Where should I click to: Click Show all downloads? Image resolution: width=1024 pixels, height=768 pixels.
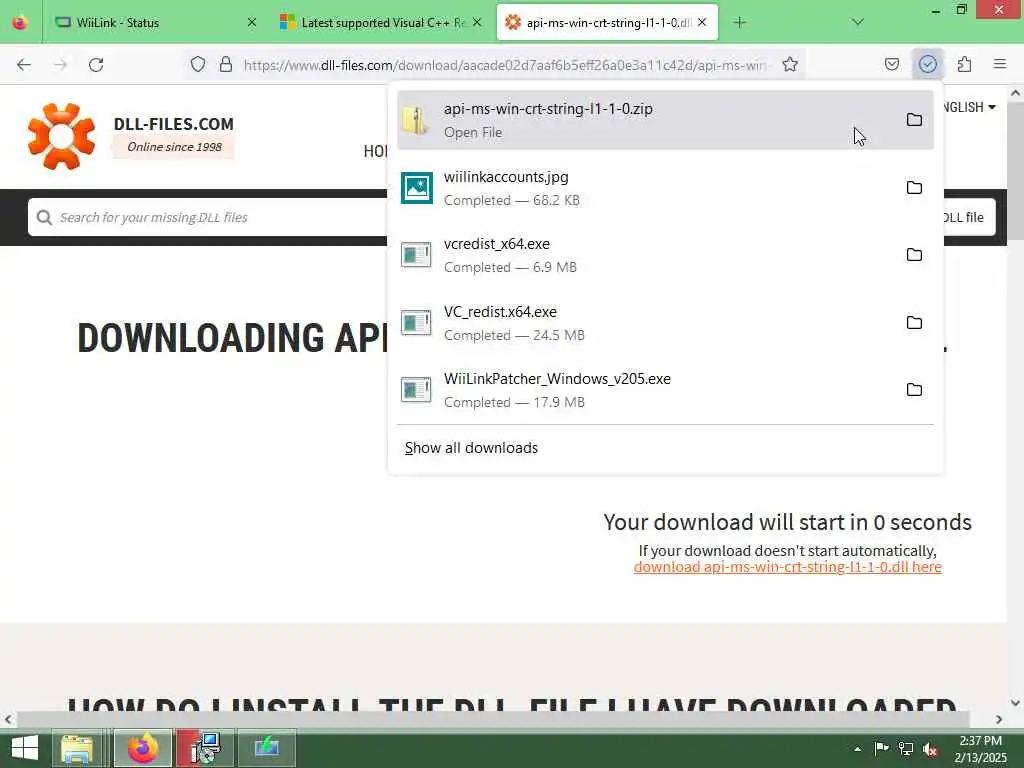point(471,448)
